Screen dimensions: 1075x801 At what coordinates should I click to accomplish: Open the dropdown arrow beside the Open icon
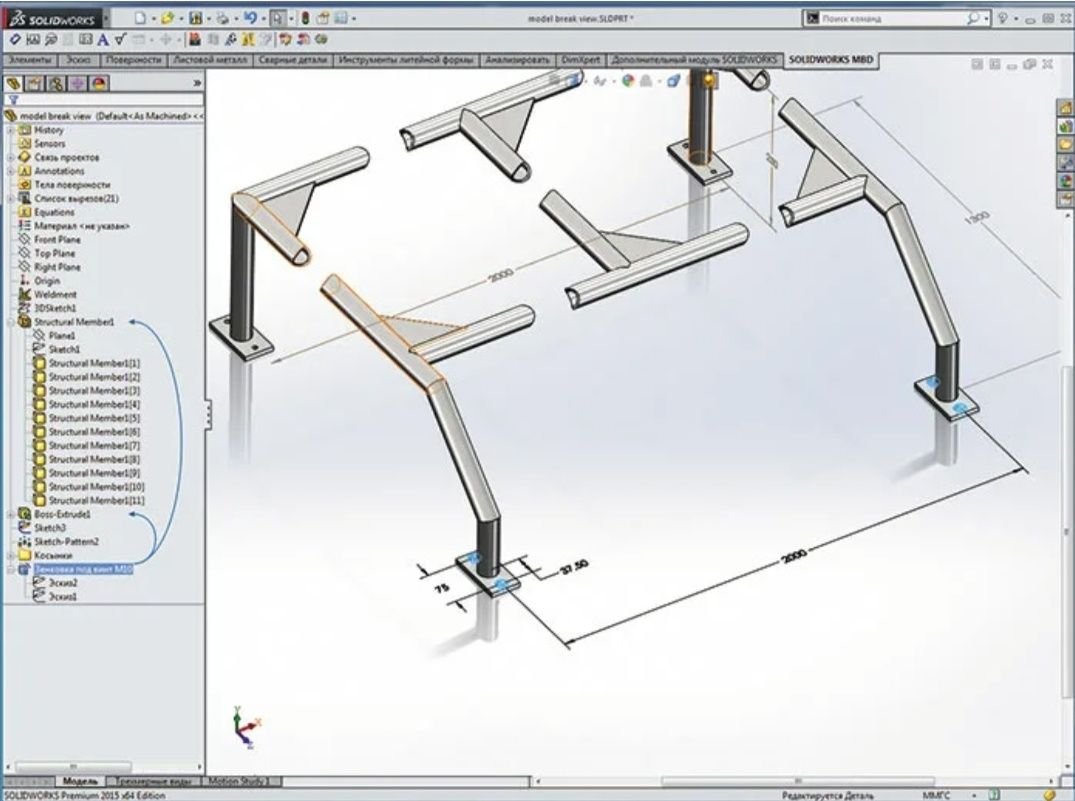(x=180, y=19)
